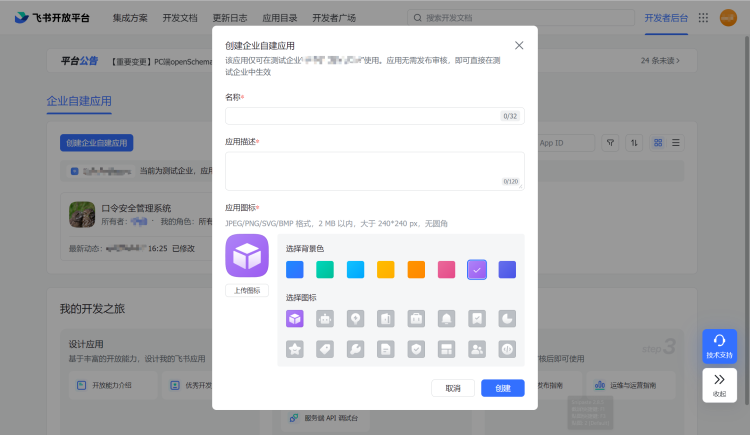Select the robot app icon
Image resolution: width=750 pixels, height=435 pixels.
click(325, 319)
